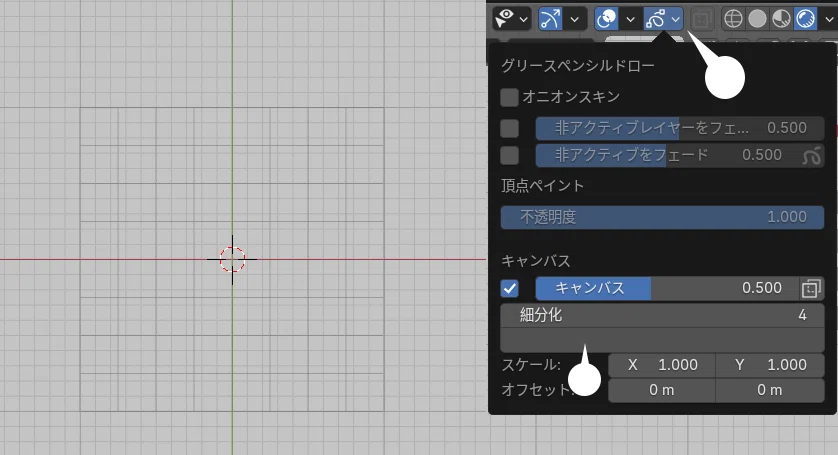Click the スケール X value field
Viewport: 838px width, 455px height.
(662, 365)
